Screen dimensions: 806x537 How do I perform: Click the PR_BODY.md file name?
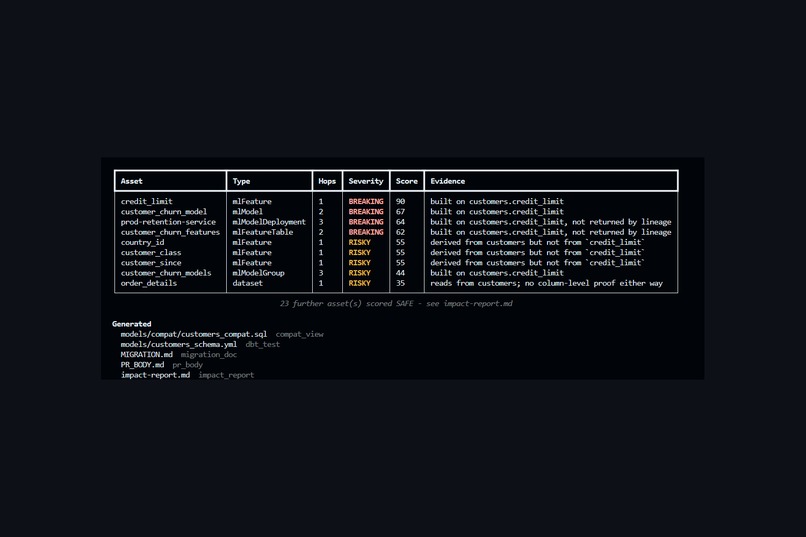click(142, 365)
